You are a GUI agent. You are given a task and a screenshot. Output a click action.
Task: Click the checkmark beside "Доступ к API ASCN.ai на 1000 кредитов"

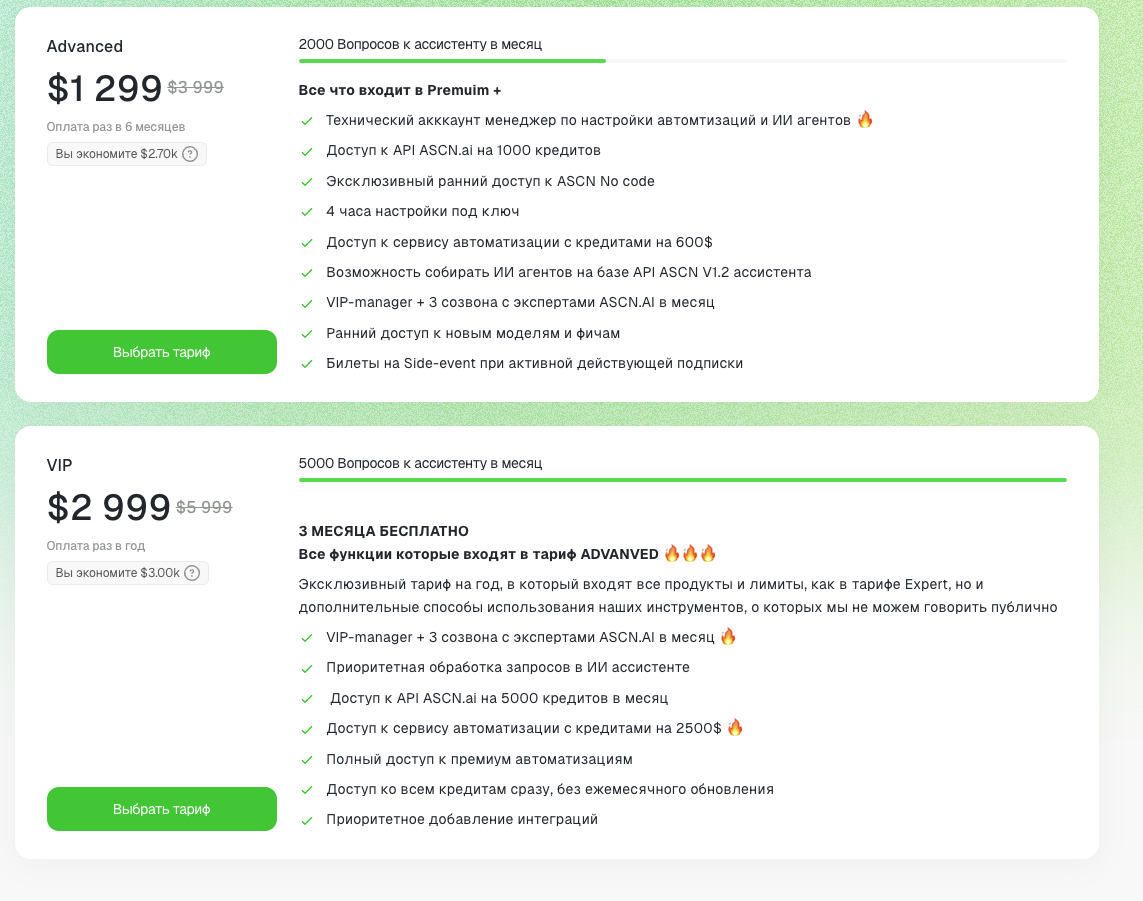(x=307, y=151)
